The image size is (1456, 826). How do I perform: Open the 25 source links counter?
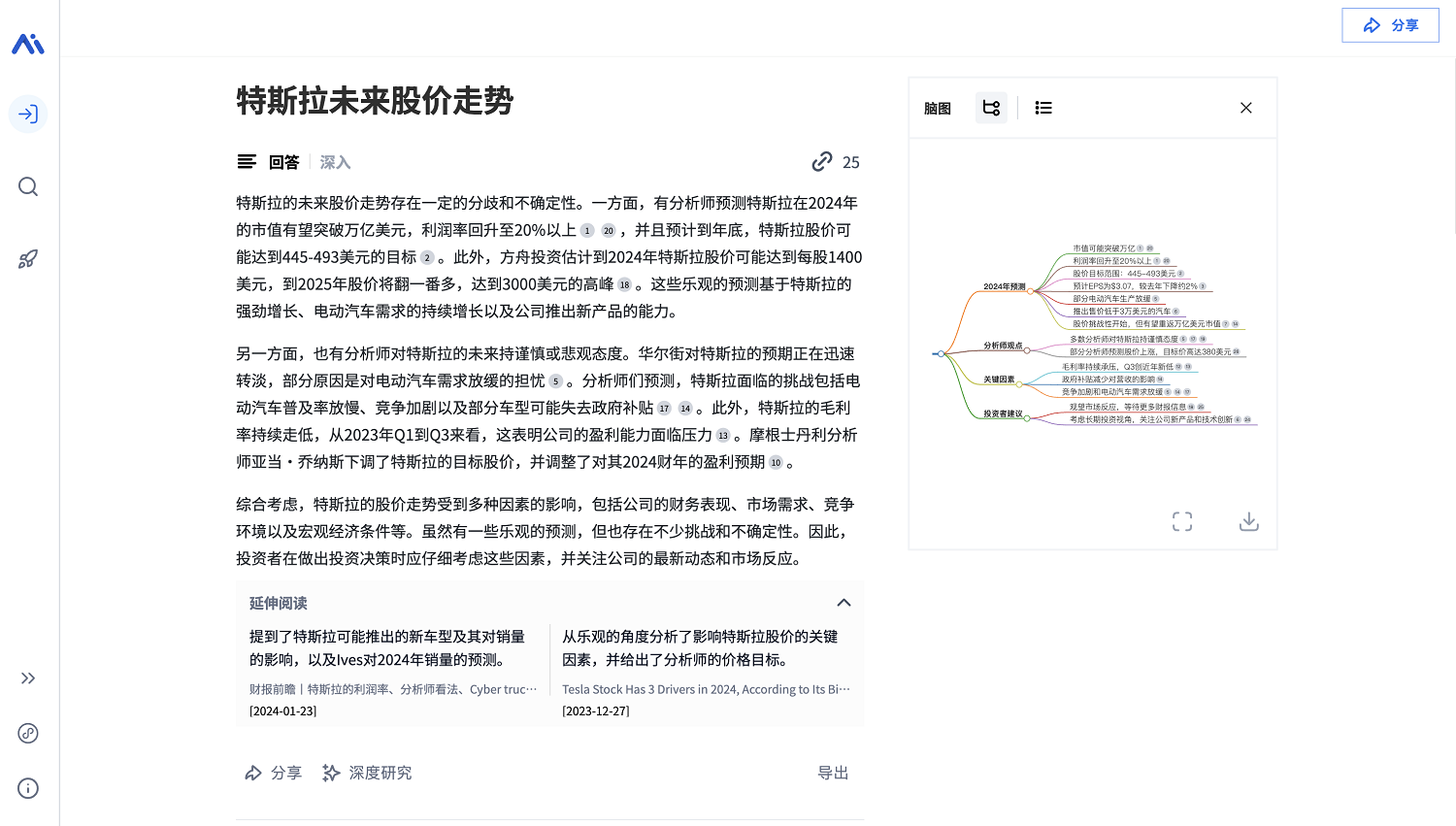coord(836,162)
